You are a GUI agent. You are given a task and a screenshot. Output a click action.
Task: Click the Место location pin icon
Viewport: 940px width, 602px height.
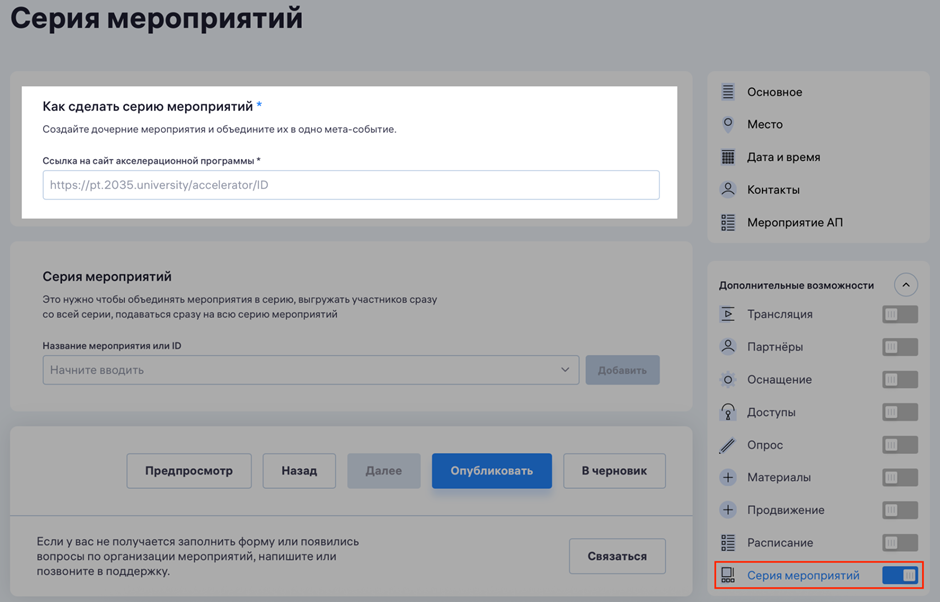tap(728, 124)
